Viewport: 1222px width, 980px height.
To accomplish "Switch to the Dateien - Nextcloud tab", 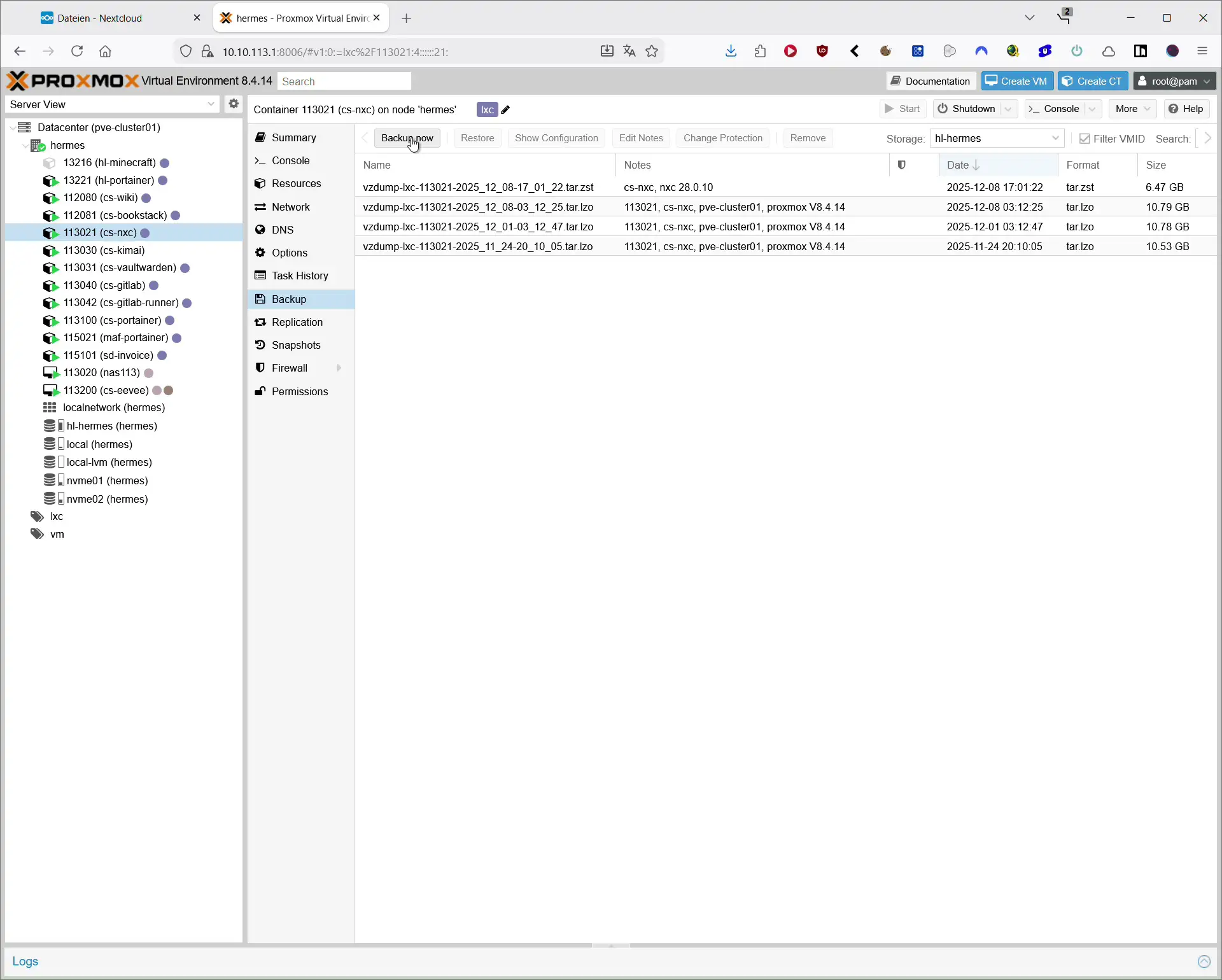I will 99,17.
